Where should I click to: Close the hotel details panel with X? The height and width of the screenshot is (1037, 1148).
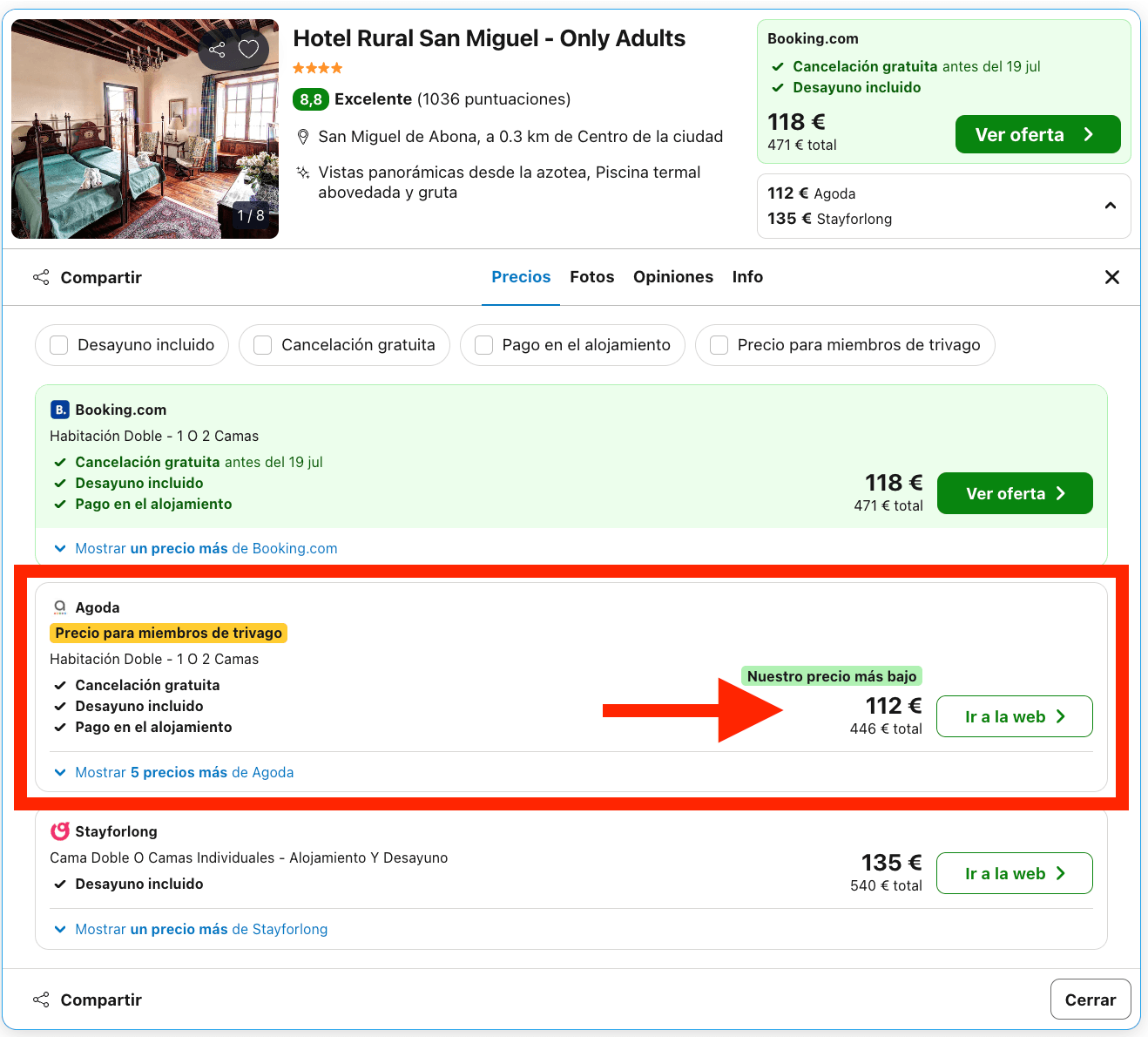[1112, 277]
